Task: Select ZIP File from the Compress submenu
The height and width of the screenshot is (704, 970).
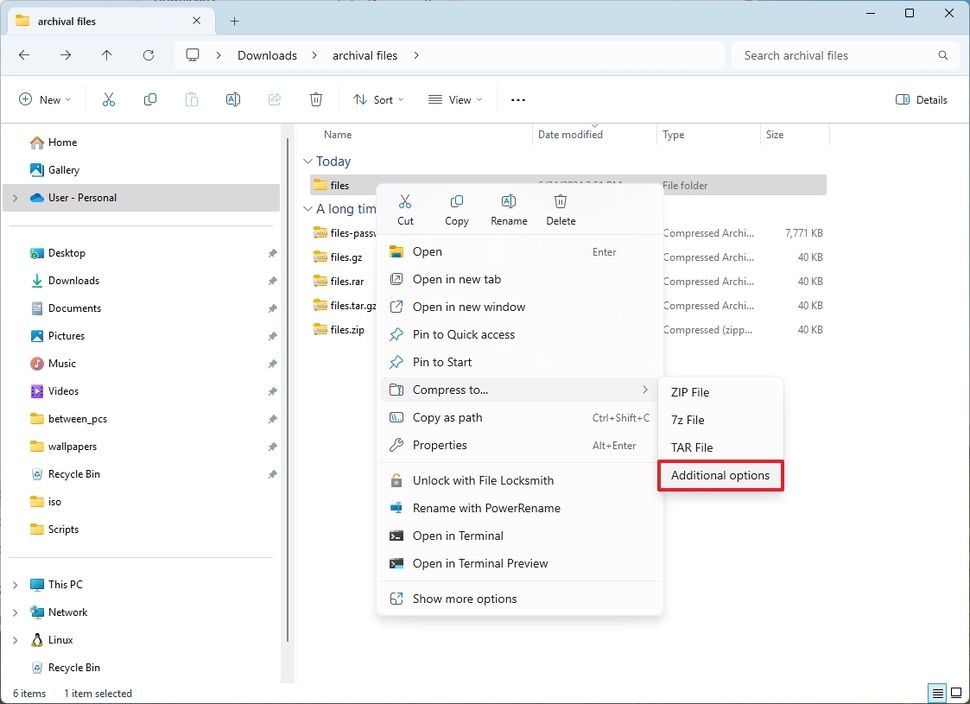Action: click(689, 392)
